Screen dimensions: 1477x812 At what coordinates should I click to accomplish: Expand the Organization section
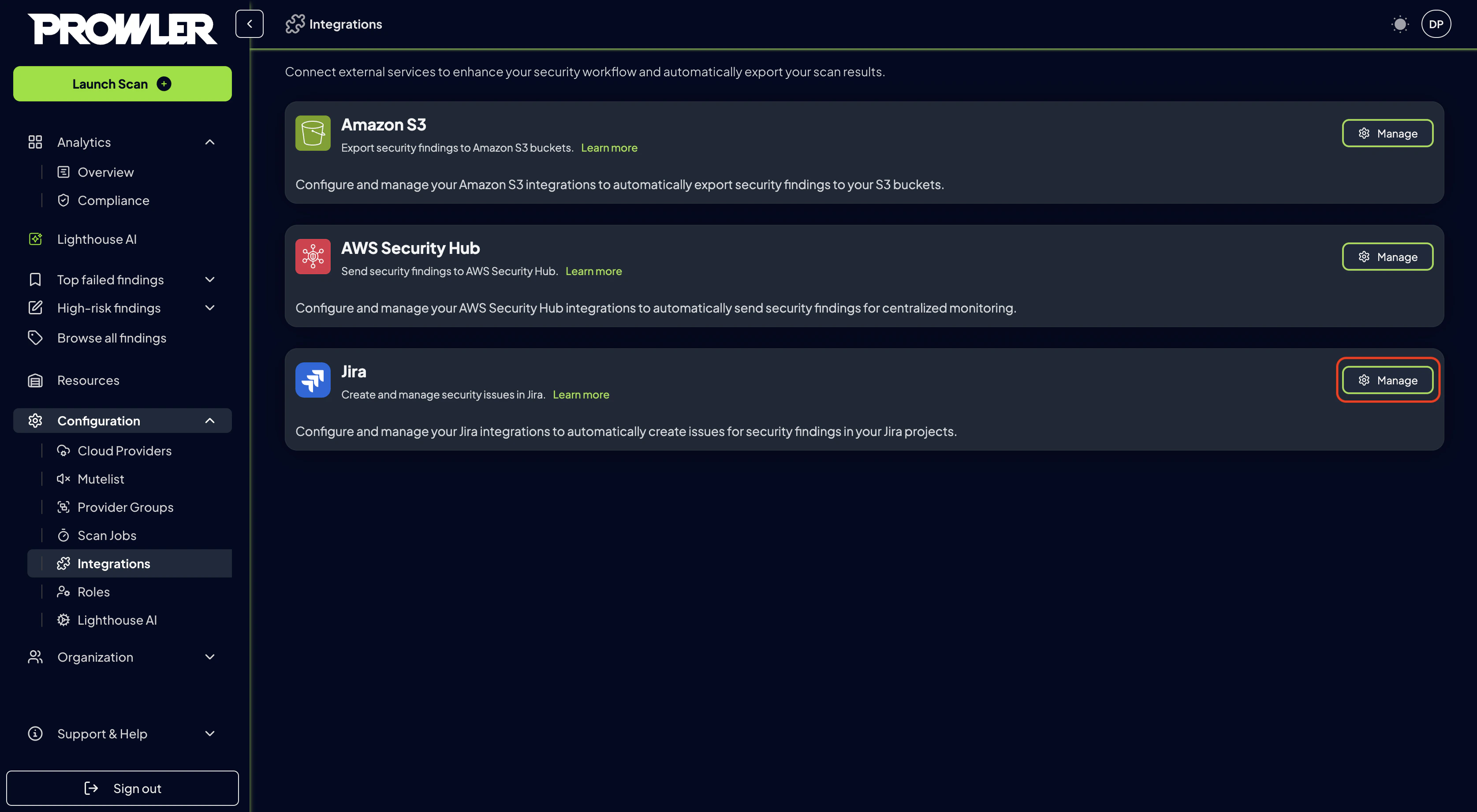[x=209, y=656]
